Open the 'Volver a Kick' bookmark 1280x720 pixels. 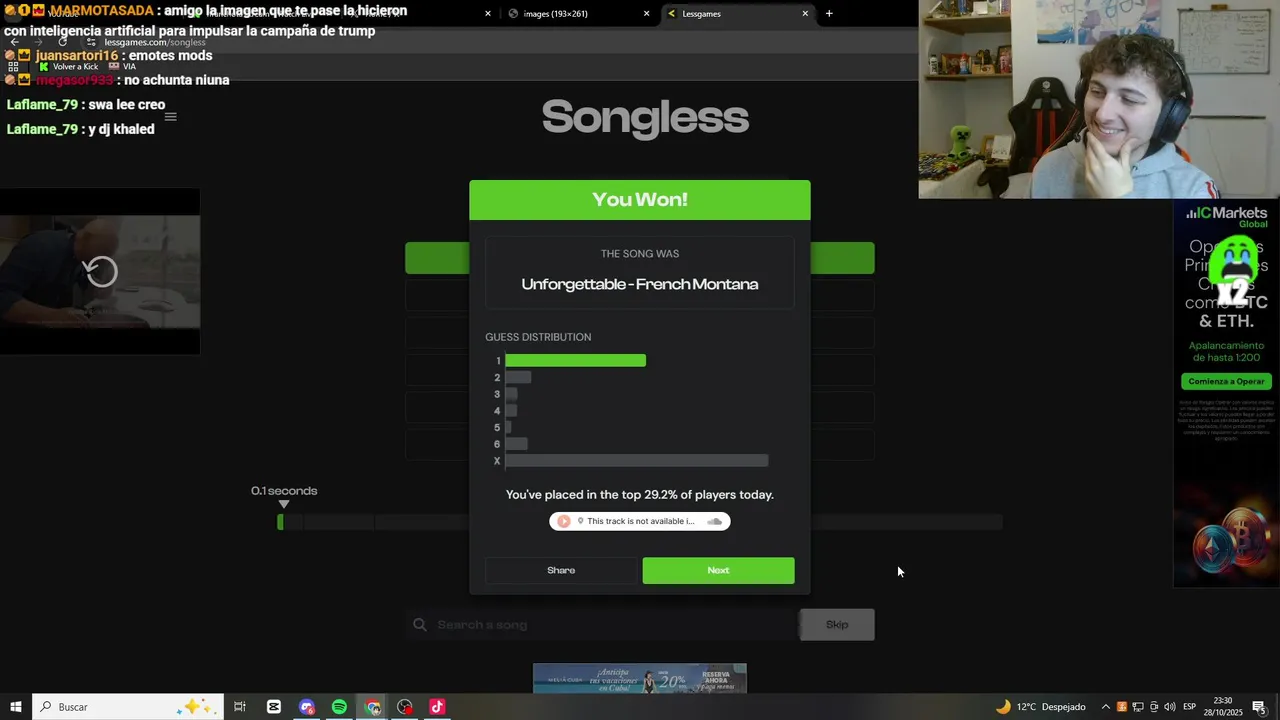pos(68,66)
